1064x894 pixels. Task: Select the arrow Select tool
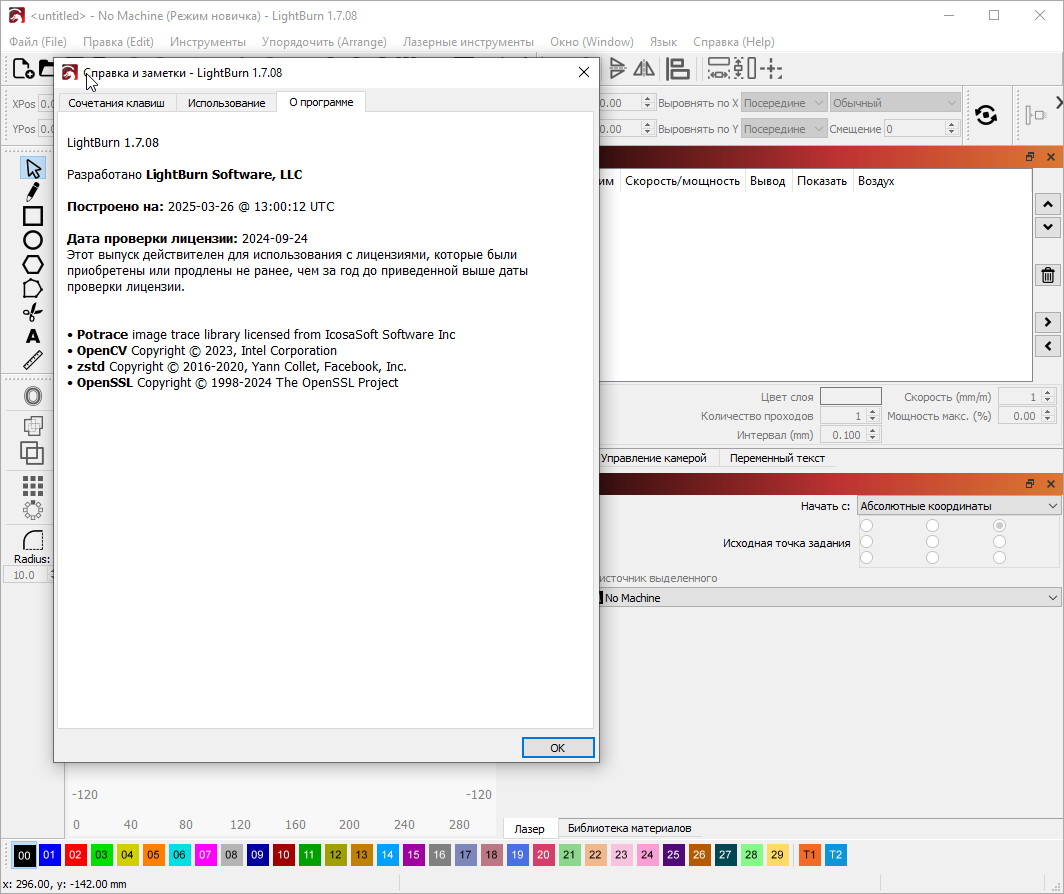[33, 168]
